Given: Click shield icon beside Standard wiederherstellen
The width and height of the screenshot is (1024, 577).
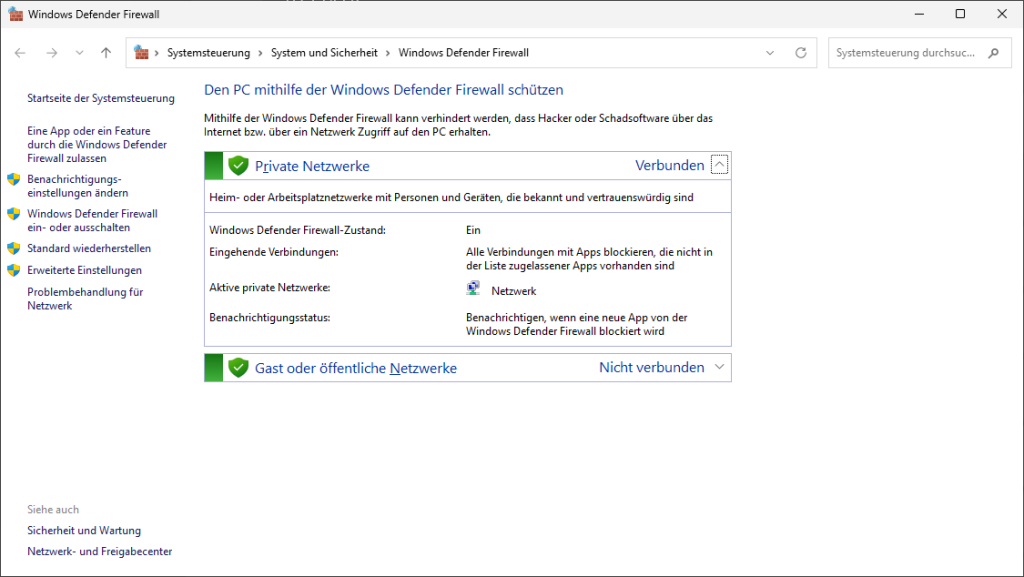Looking at the screenshot, I should point(14,249).
